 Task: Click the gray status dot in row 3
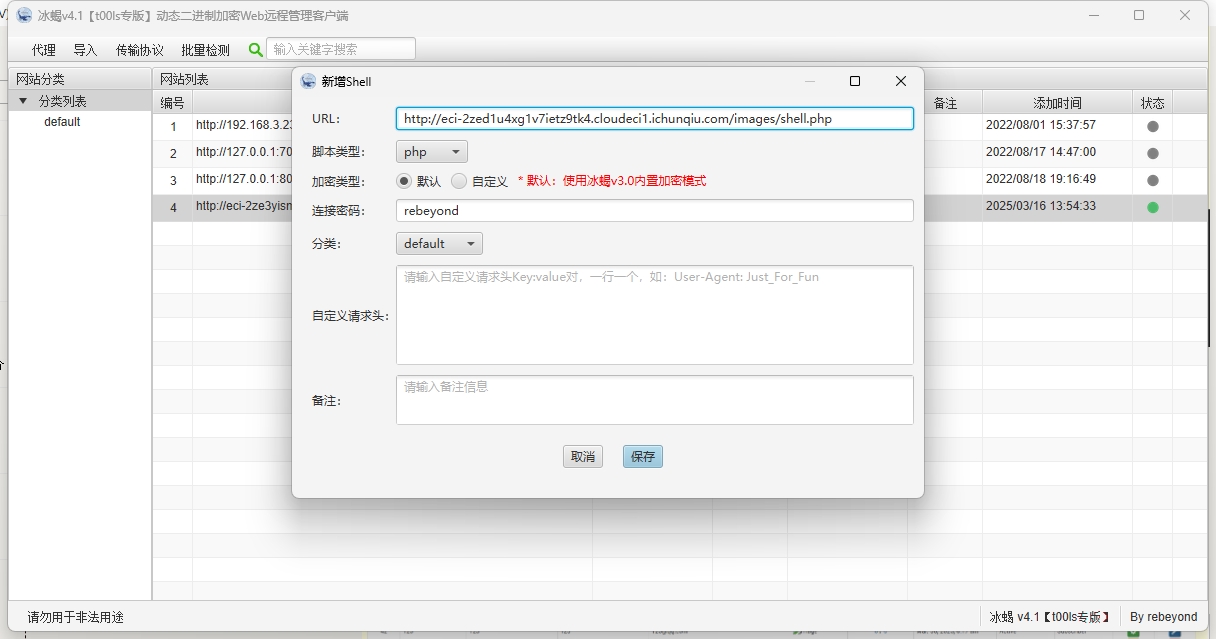click(x=1153, y=180)
